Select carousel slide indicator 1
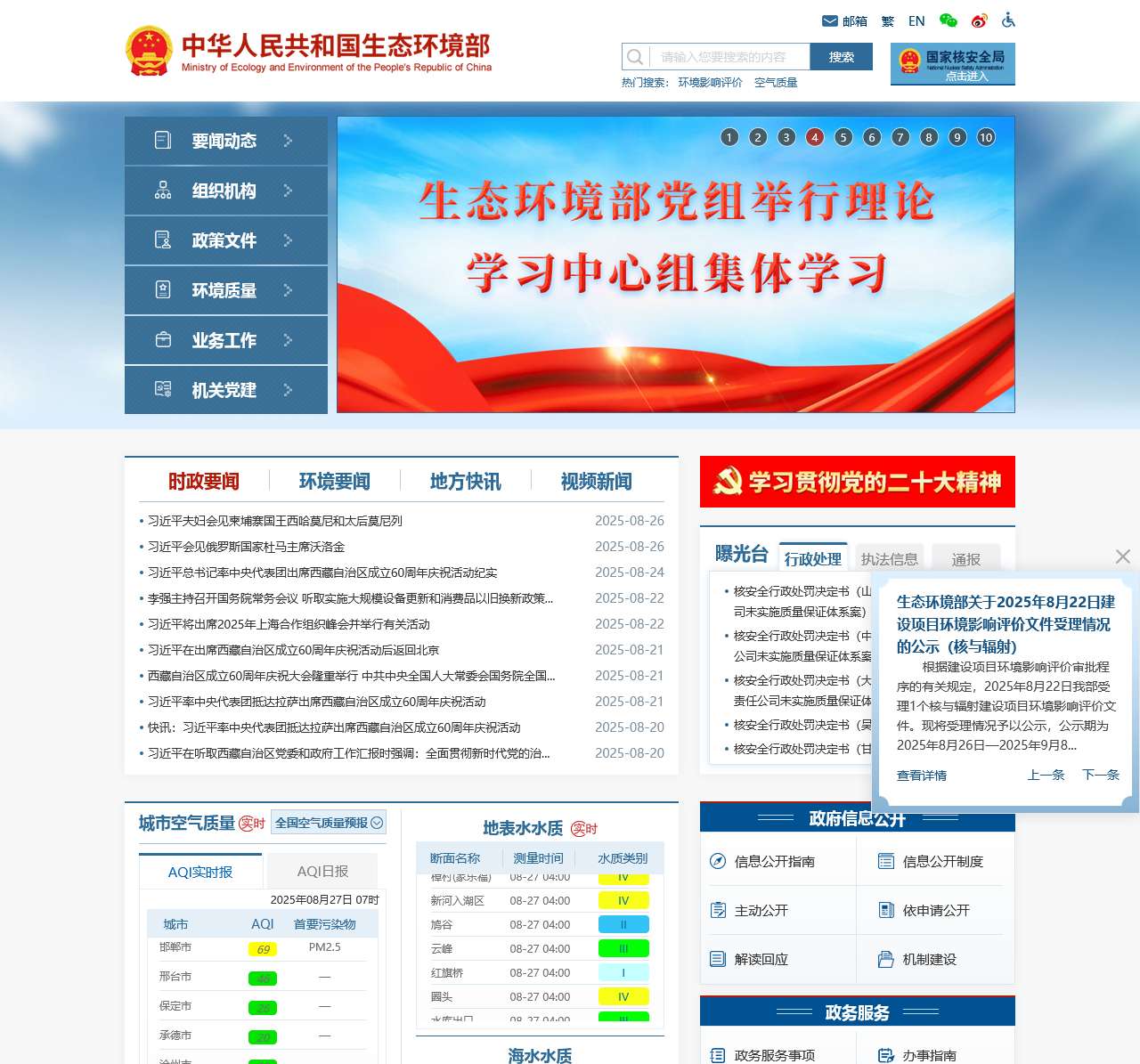Image resolution: width=1140 pixels, height=1064 pixels. tap(729, 137)
